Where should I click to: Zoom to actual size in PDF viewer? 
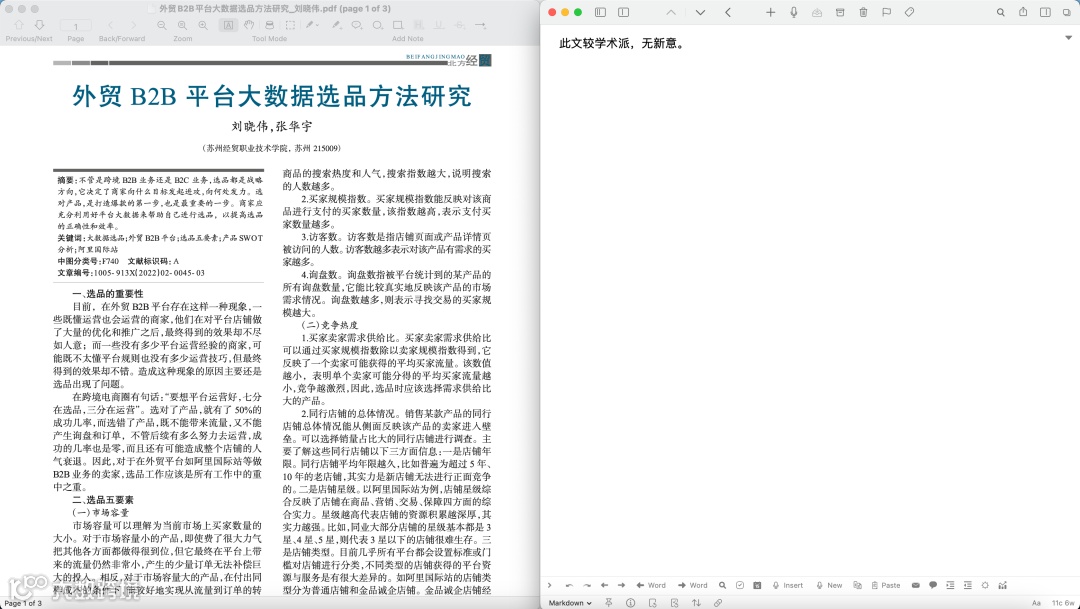(183, 25)
